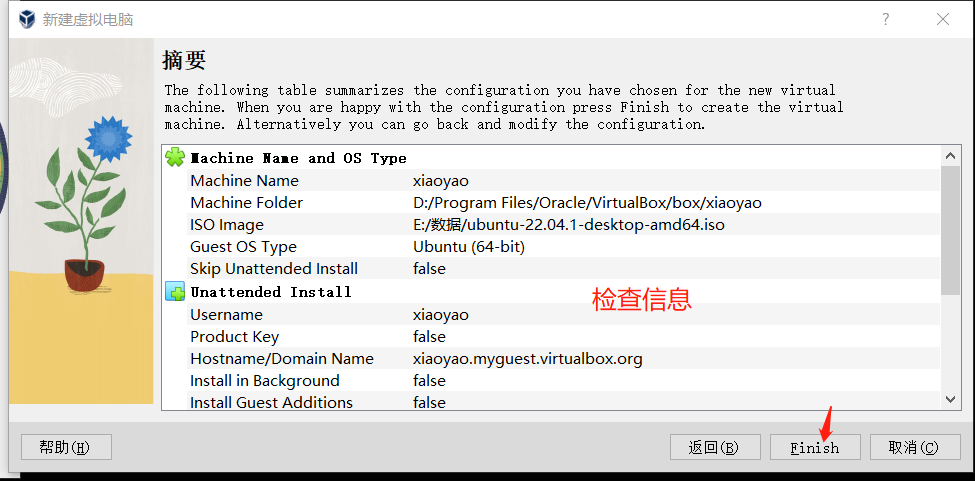Click the false value beside Skip Unattended Install
The image size is (975, 481).
(x=429, y=269)
